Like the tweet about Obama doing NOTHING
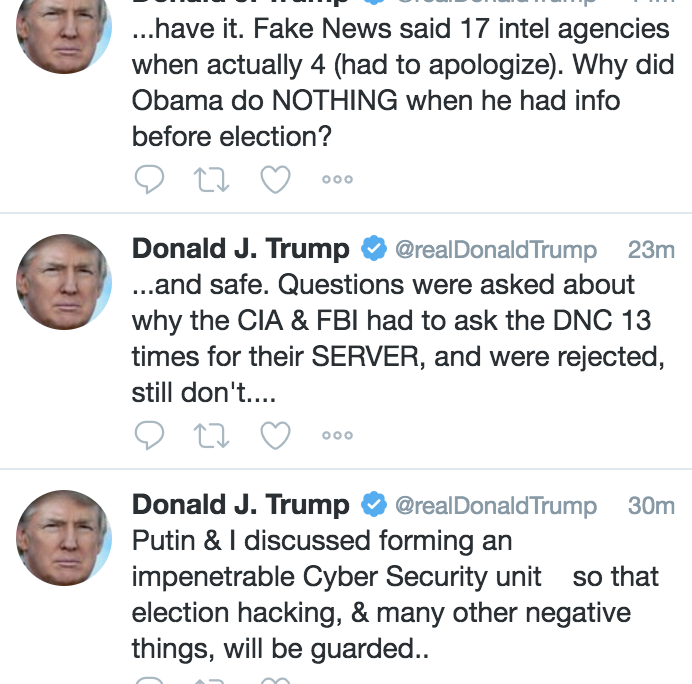Image resolution: width=692 pixels, height=684 pixels. pos(275,179)
